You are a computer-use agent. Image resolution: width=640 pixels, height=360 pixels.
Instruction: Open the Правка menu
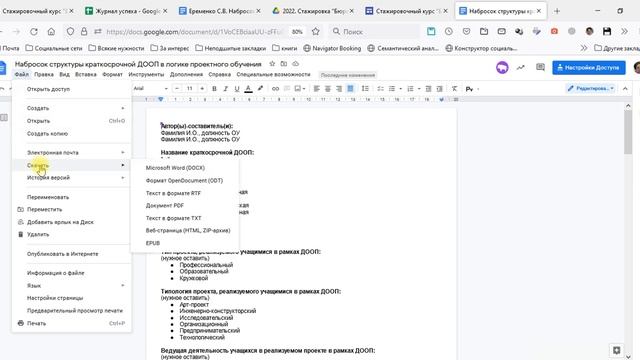tap(44, 75)
